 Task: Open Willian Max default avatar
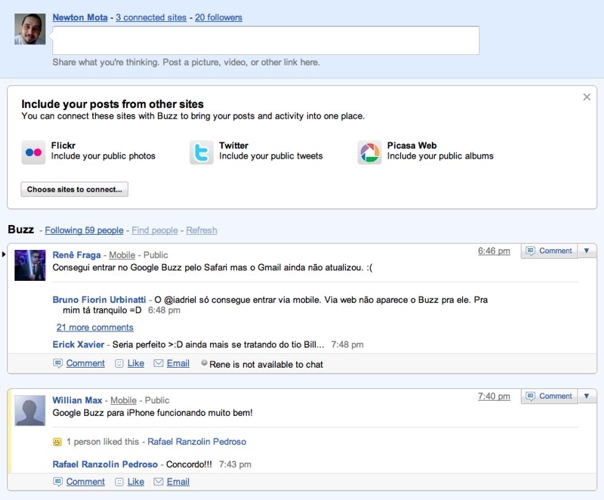[x=30, y=410]
